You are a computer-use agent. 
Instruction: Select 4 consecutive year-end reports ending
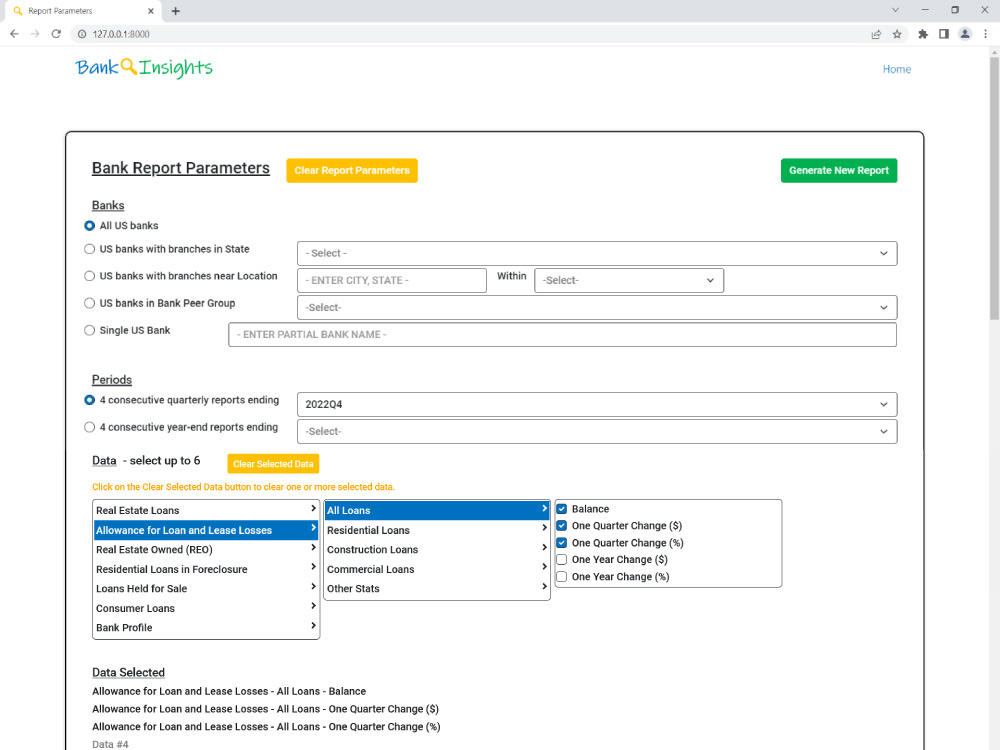click(x=90, y=427)
